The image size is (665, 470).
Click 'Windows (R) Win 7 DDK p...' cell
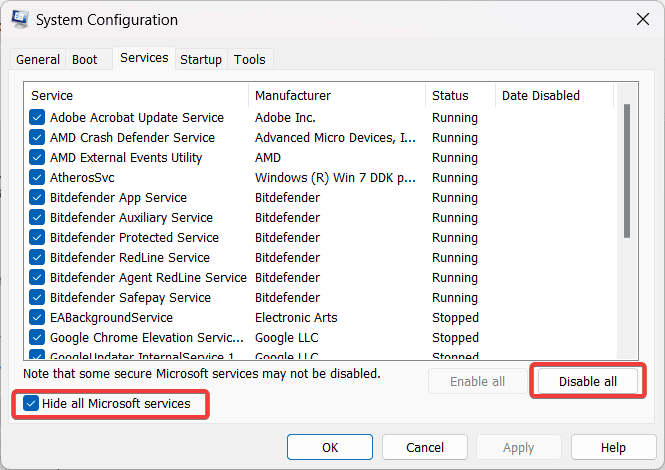(335, 177)
